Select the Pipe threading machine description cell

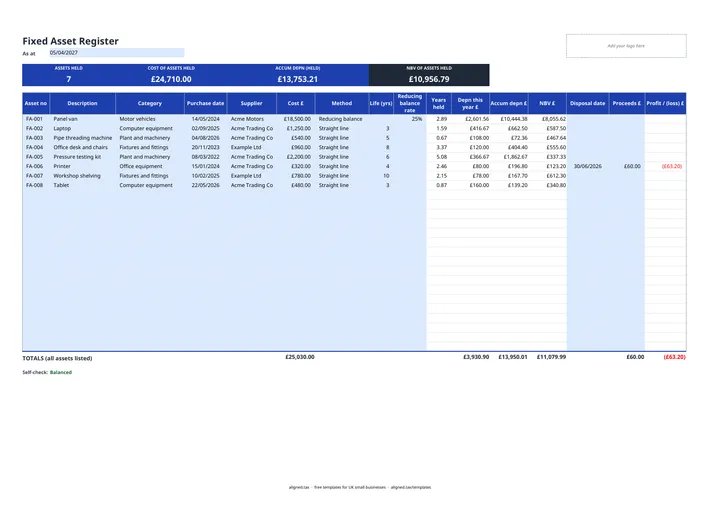pos(83,138)
